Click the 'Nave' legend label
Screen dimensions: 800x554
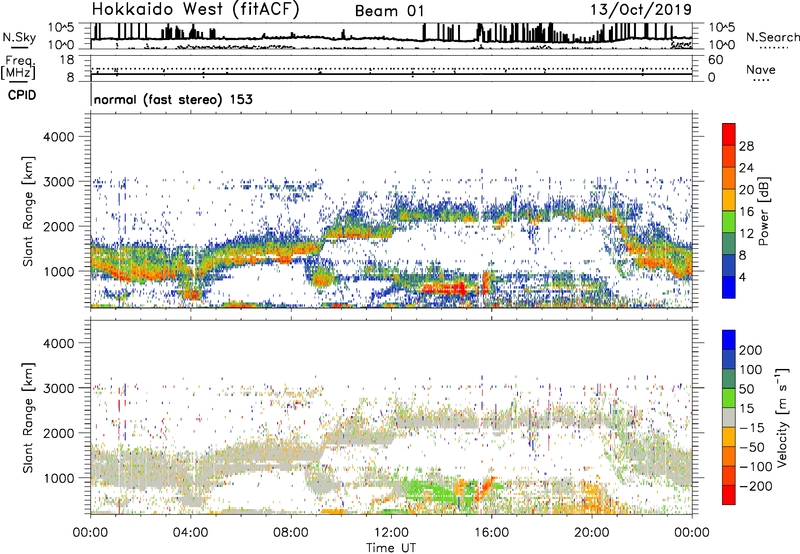[x=761, y=69]
